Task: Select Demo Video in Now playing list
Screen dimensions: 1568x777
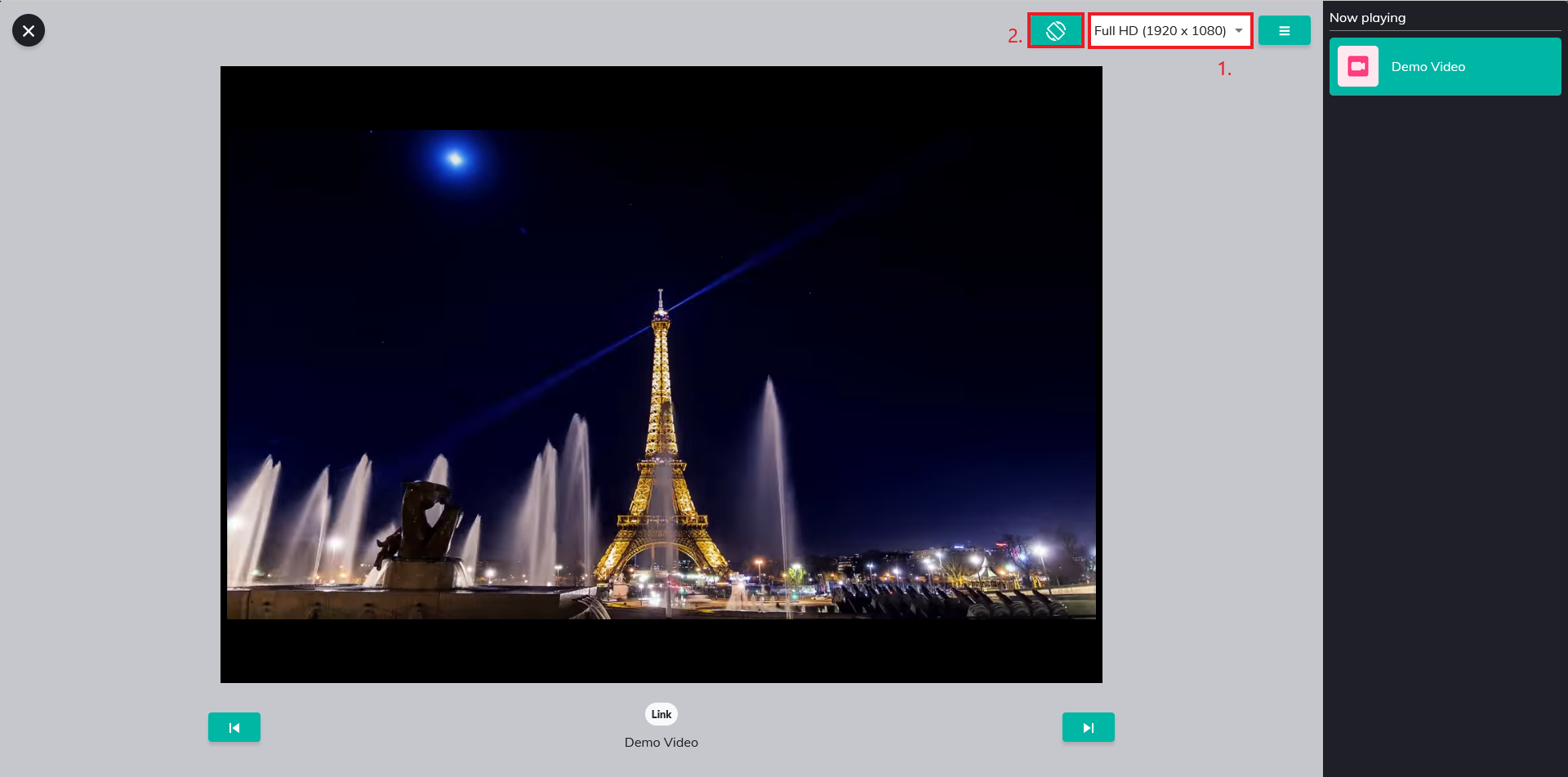Action: click(x=1445, y=67)
